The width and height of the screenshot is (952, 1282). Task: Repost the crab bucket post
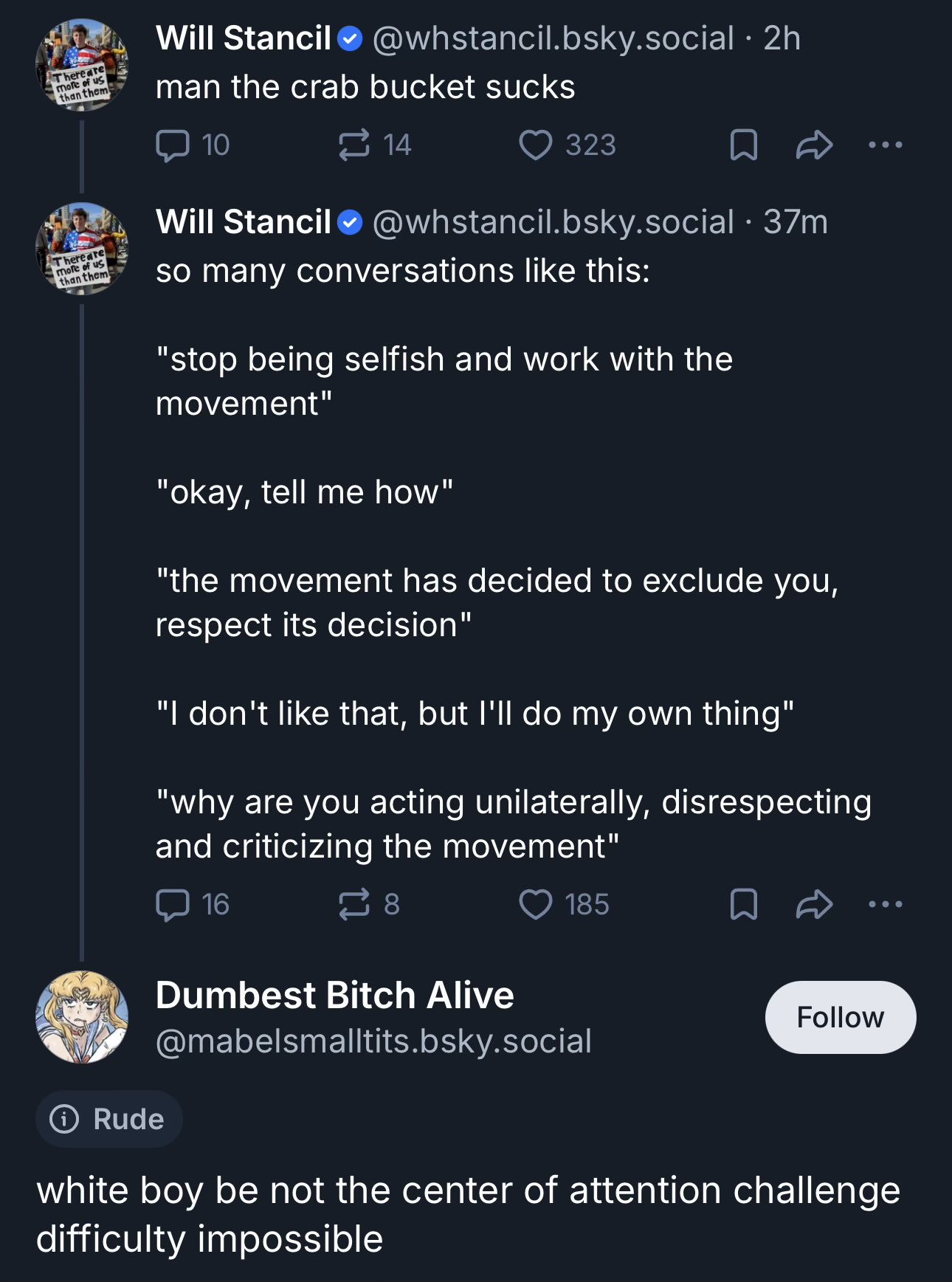[354, 145]
